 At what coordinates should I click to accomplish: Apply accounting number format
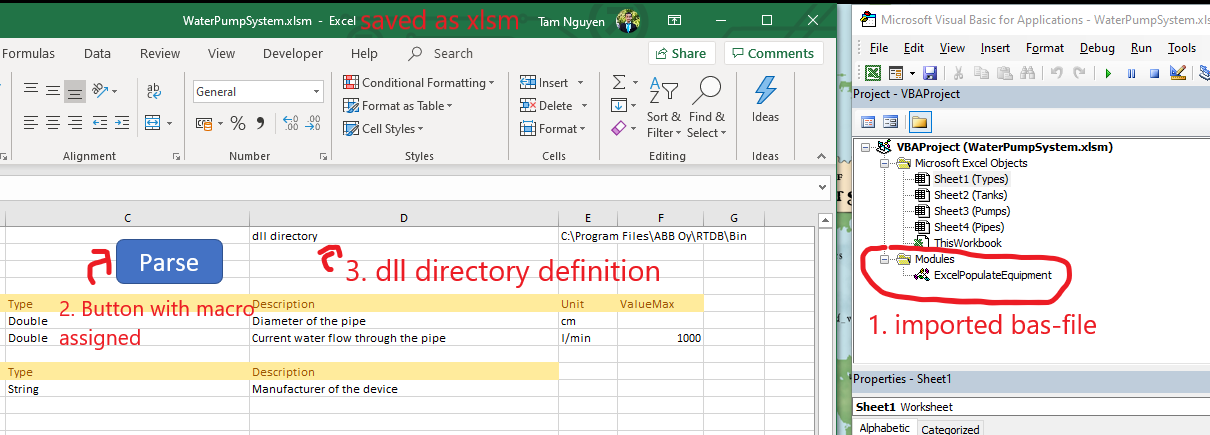[x=204, y=124]
